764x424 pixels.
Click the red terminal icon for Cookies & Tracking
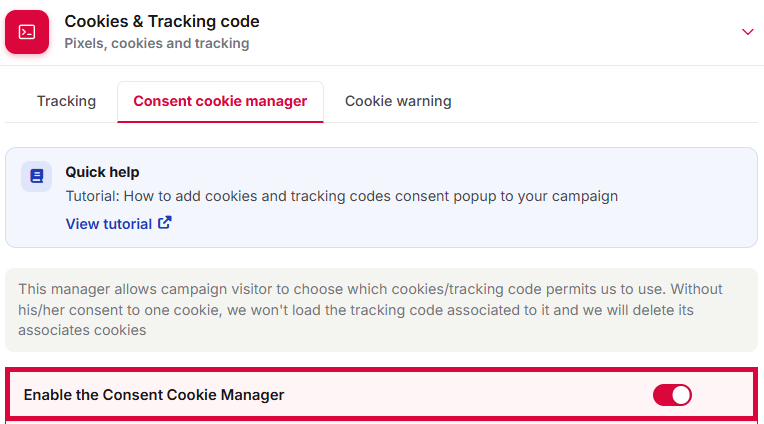pyautogui.click(x=27, y=32)
